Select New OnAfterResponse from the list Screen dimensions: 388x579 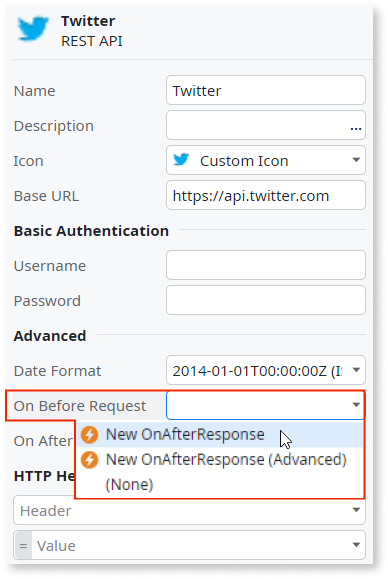point(220,435)
